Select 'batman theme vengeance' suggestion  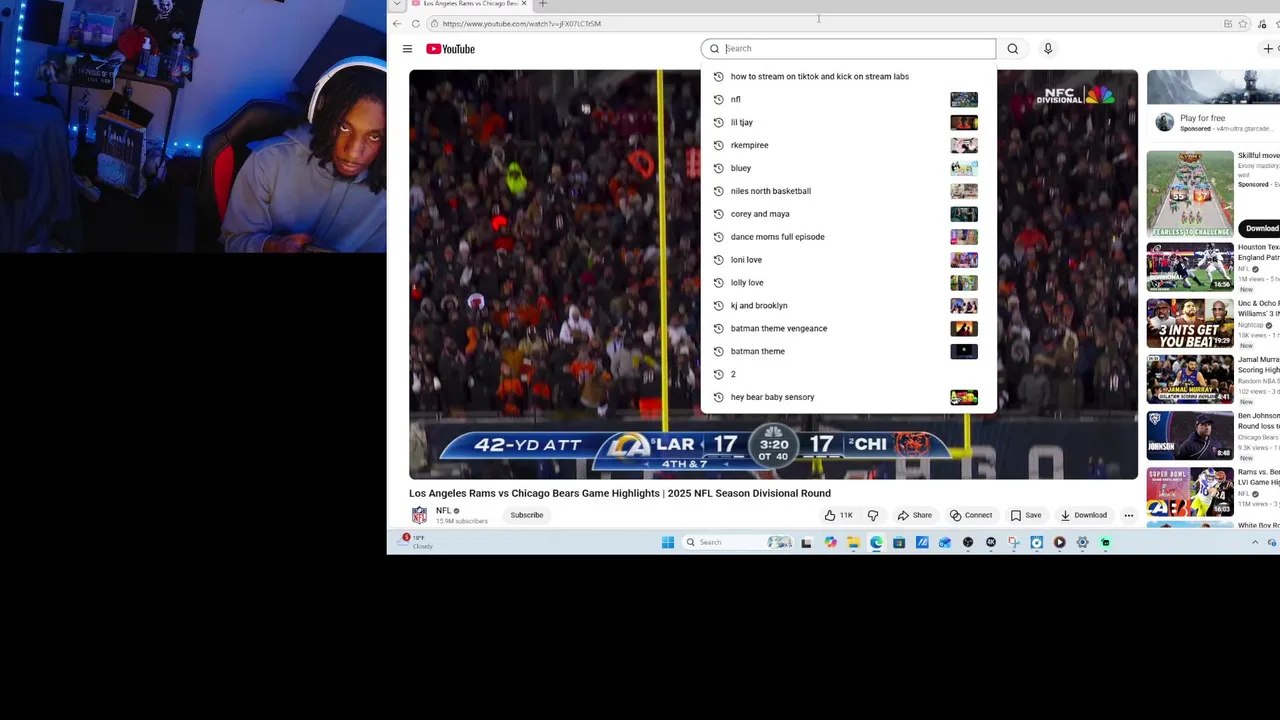pos(848,328)
